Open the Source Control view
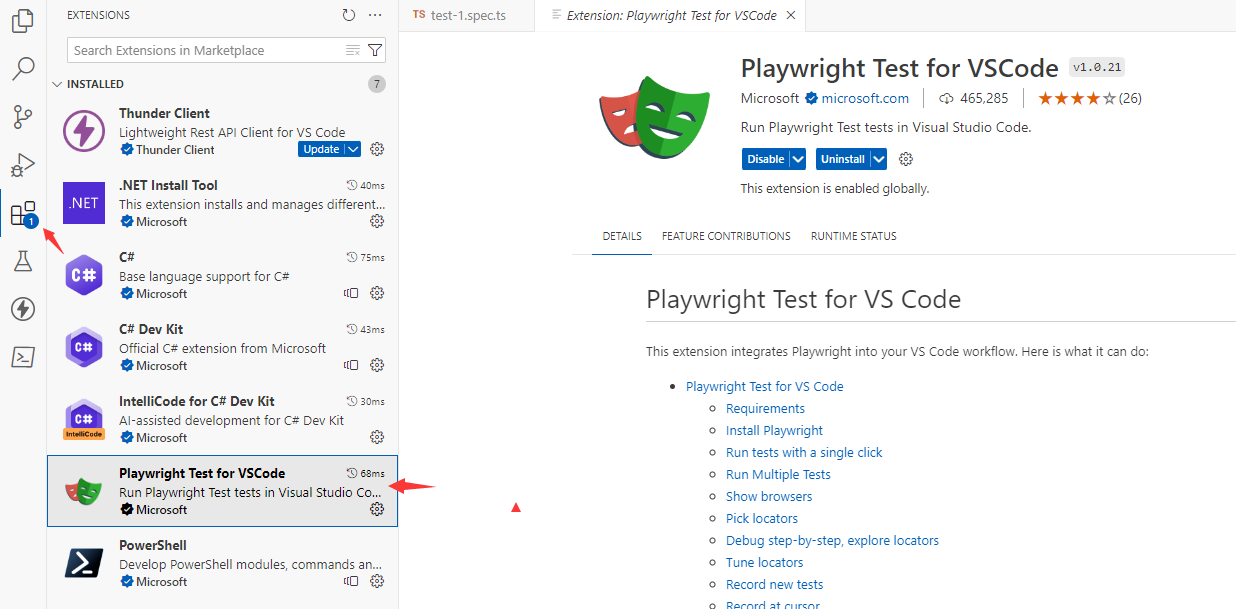This screenshot has width=1236, height=609. pos(23,117)
